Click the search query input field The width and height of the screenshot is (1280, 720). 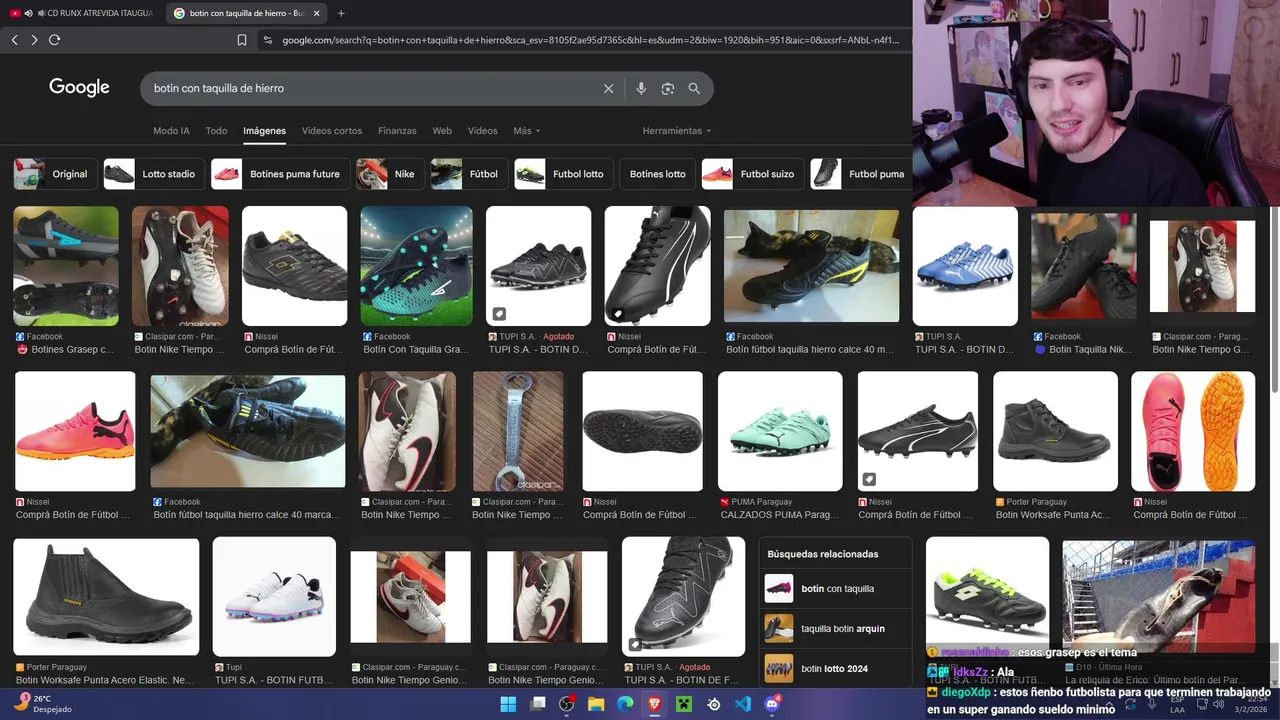[370, 88]
